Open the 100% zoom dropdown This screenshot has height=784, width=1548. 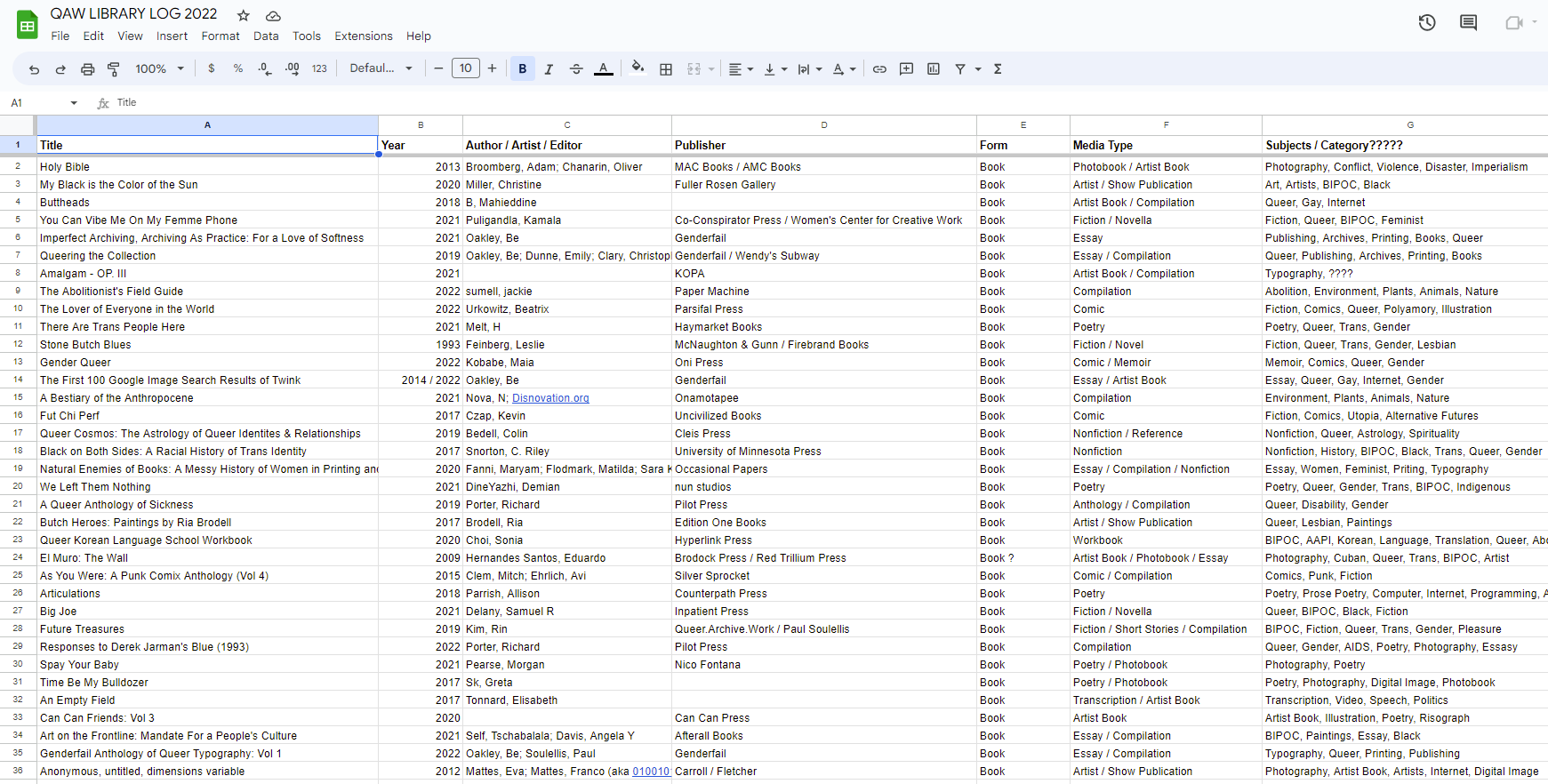tap(159, 68)
